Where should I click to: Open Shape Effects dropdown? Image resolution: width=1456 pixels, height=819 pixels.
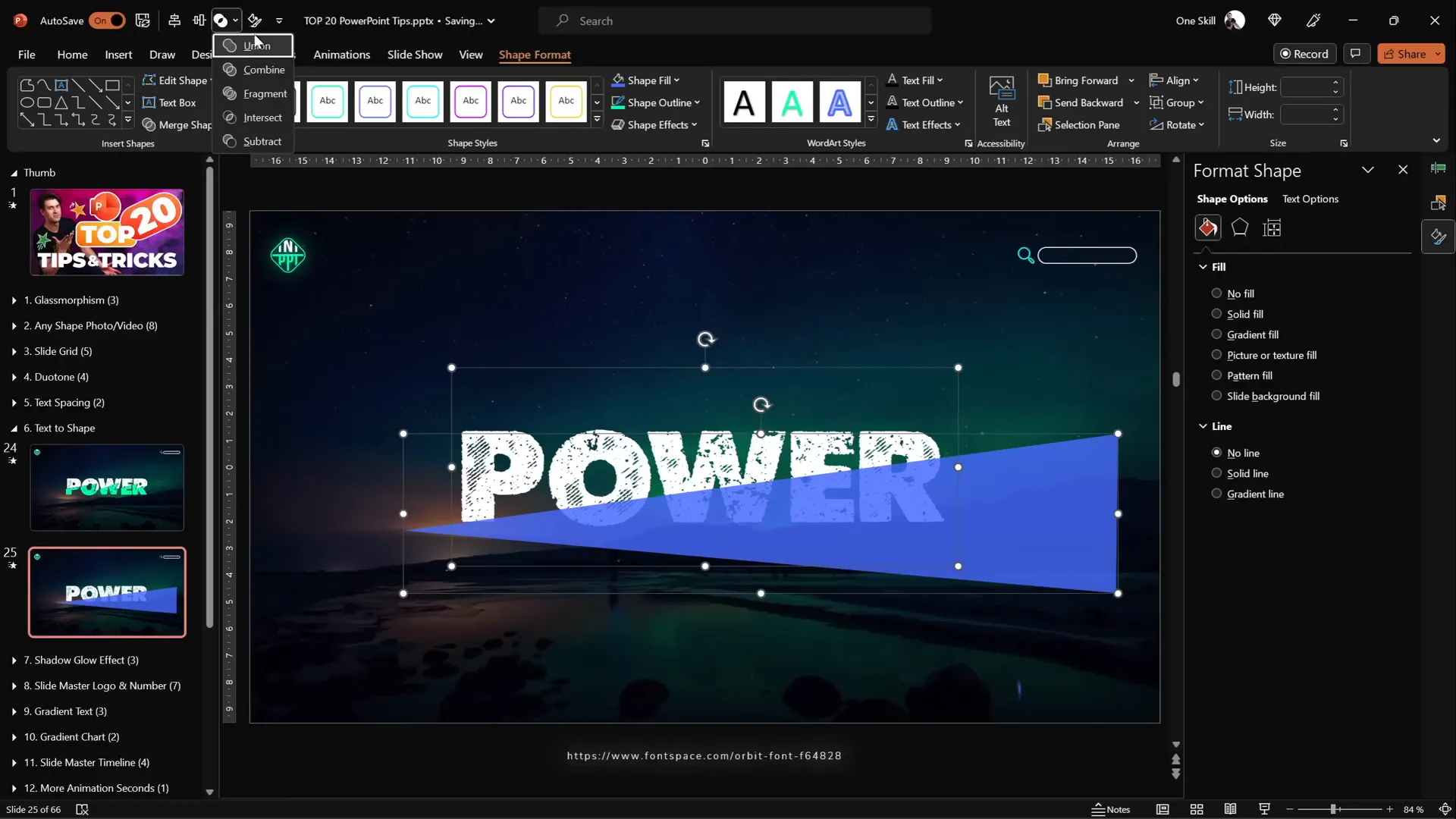pyautogui.click(x=654, y=125)
